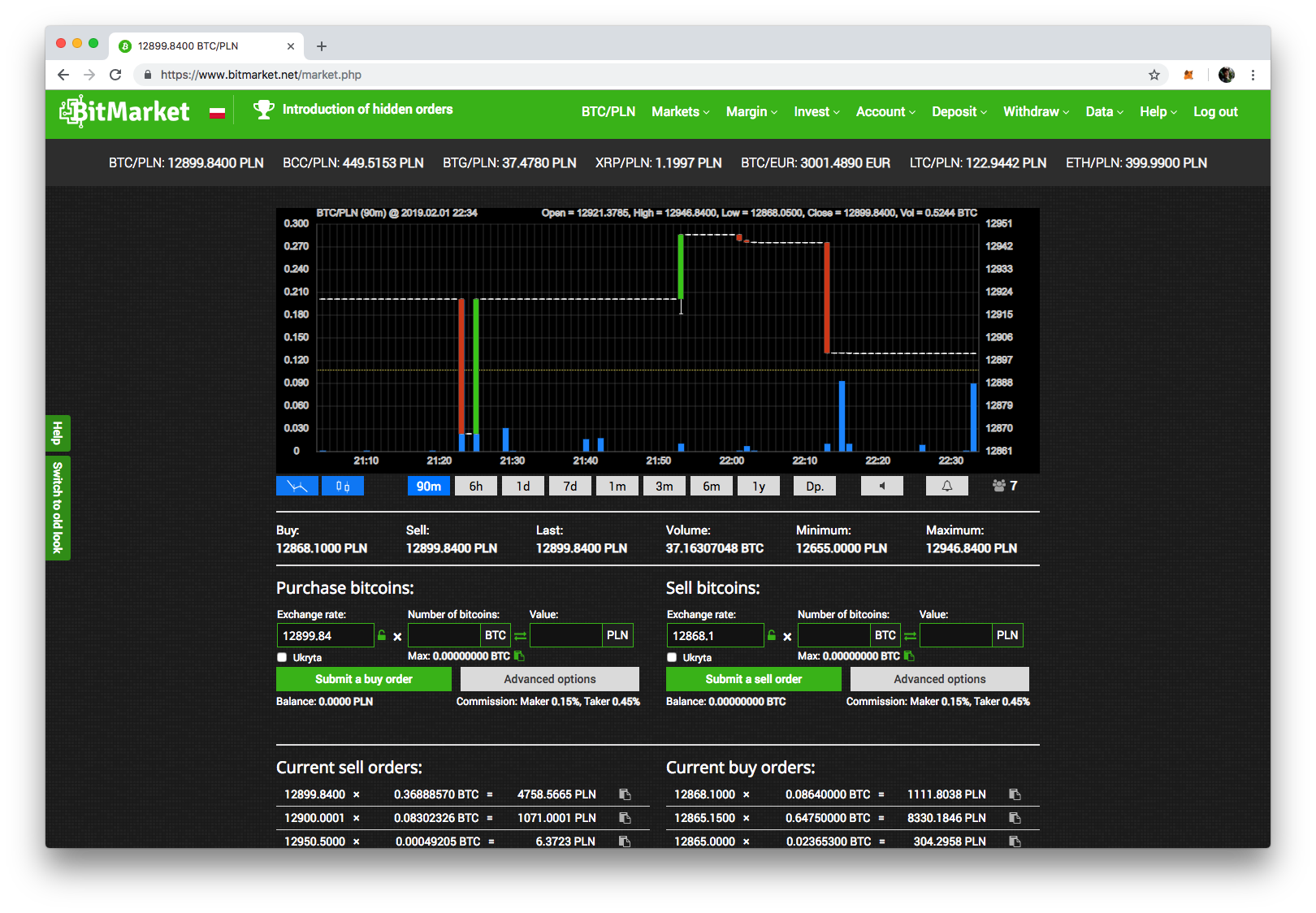Switch chart to candlestick view icon
Screen dimensions: 1316x913
tap(343, 486)
